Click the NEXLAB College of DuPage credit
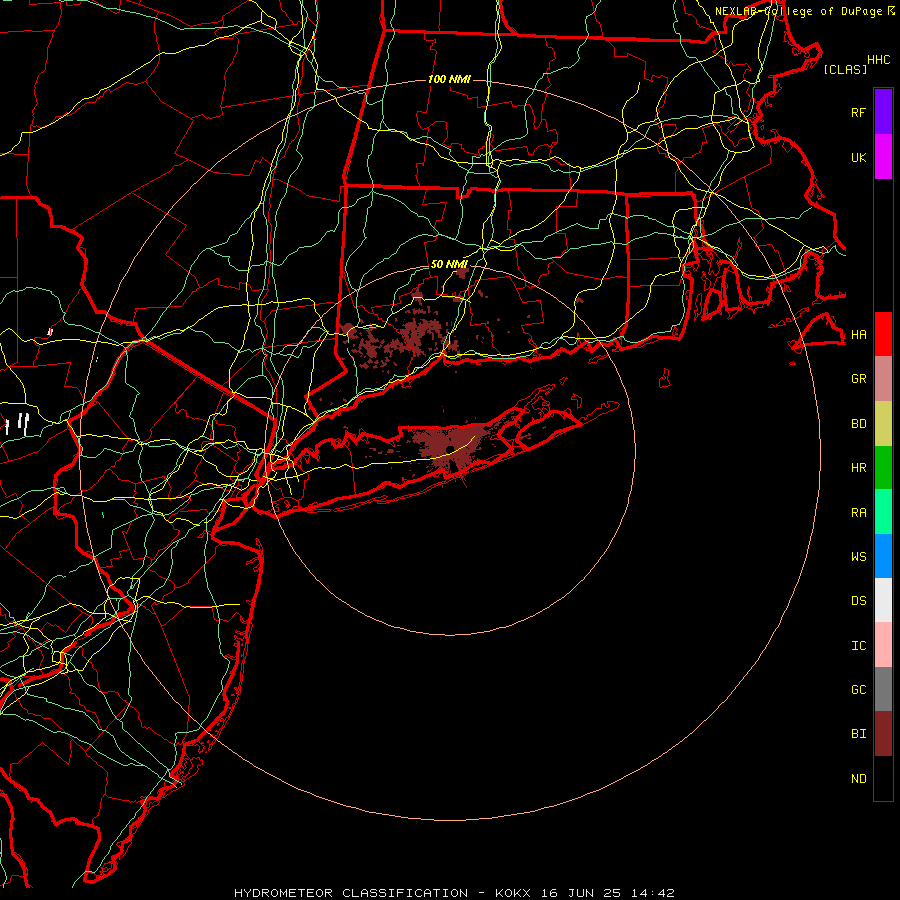Screen dimensions: 900x900 click(x=805, y=11)
